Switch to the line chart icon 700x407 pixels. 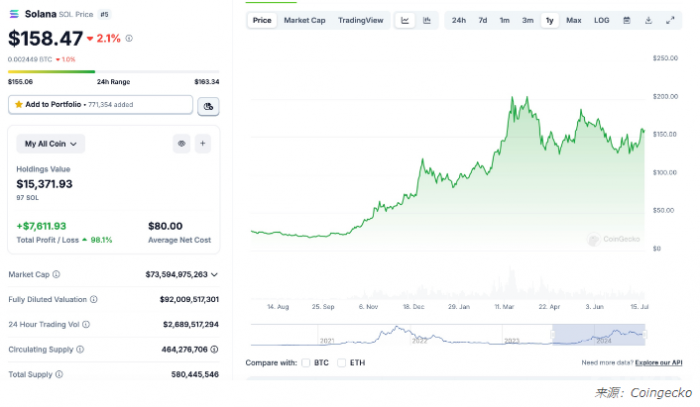click(405, 21)
